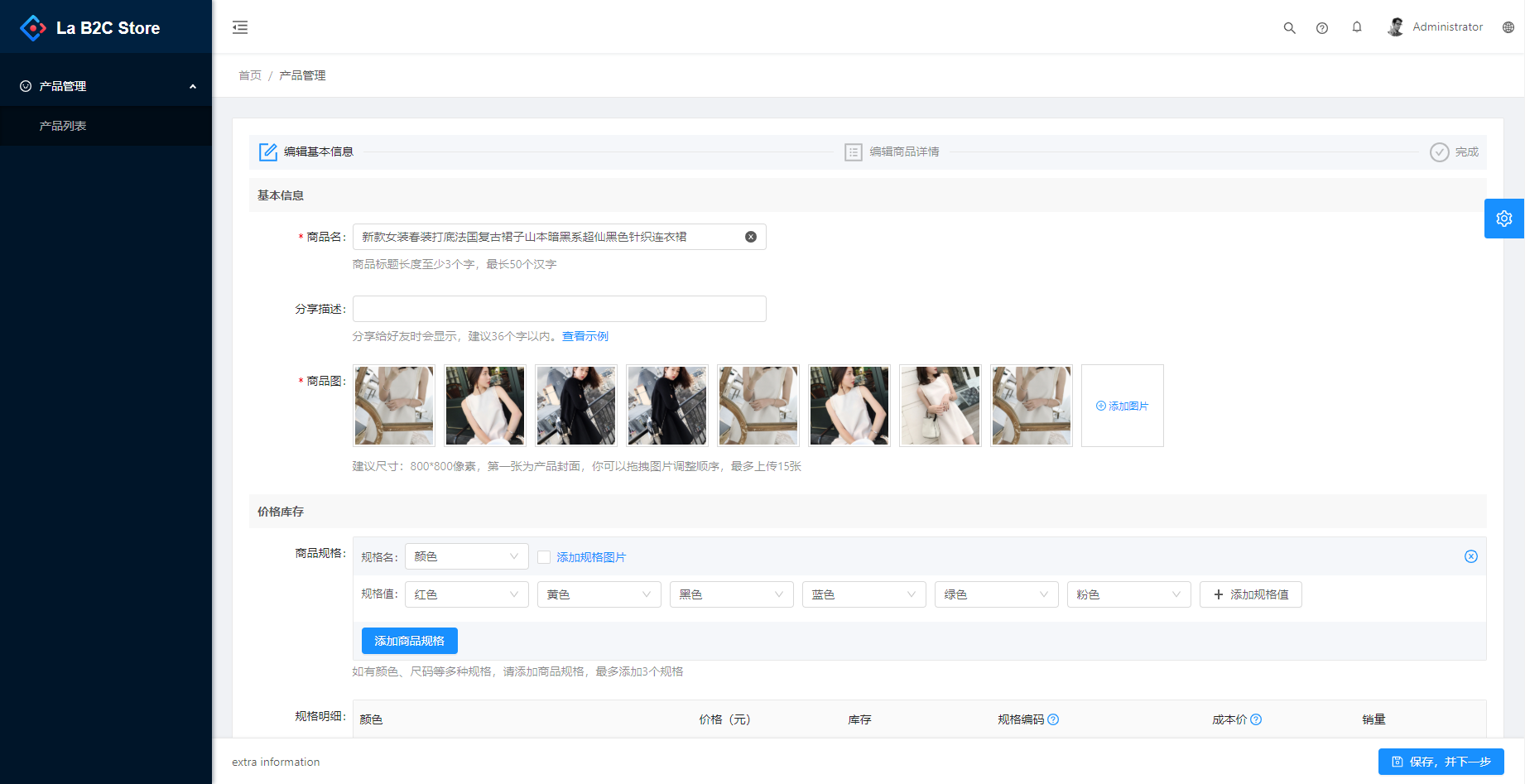Screen dimensions: 1525x784
Task: Select the third product image thumbnail
Action: pos(576,406)
